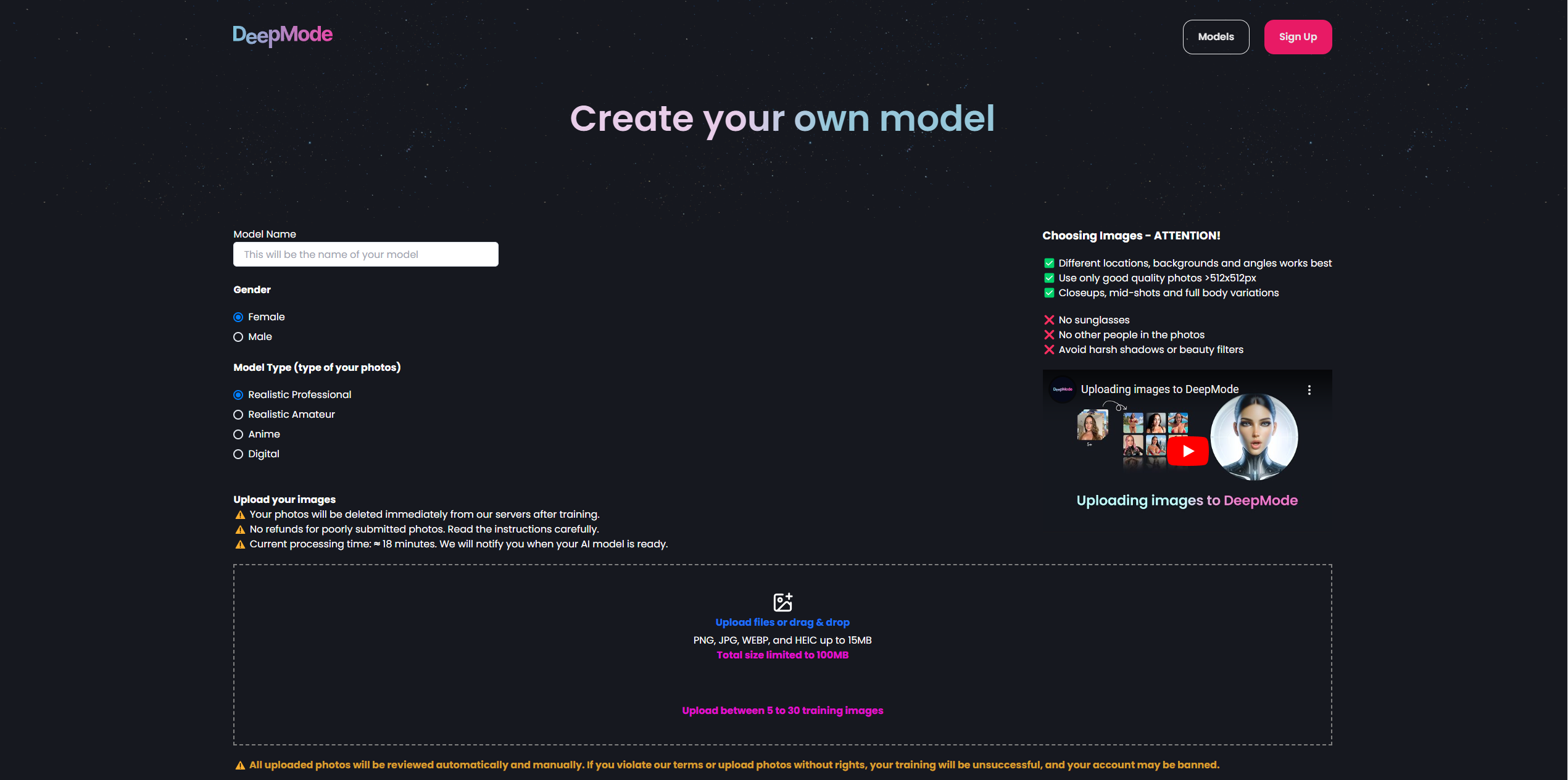
Task: Select the Female gender radio button
Action: click(238, 316)
